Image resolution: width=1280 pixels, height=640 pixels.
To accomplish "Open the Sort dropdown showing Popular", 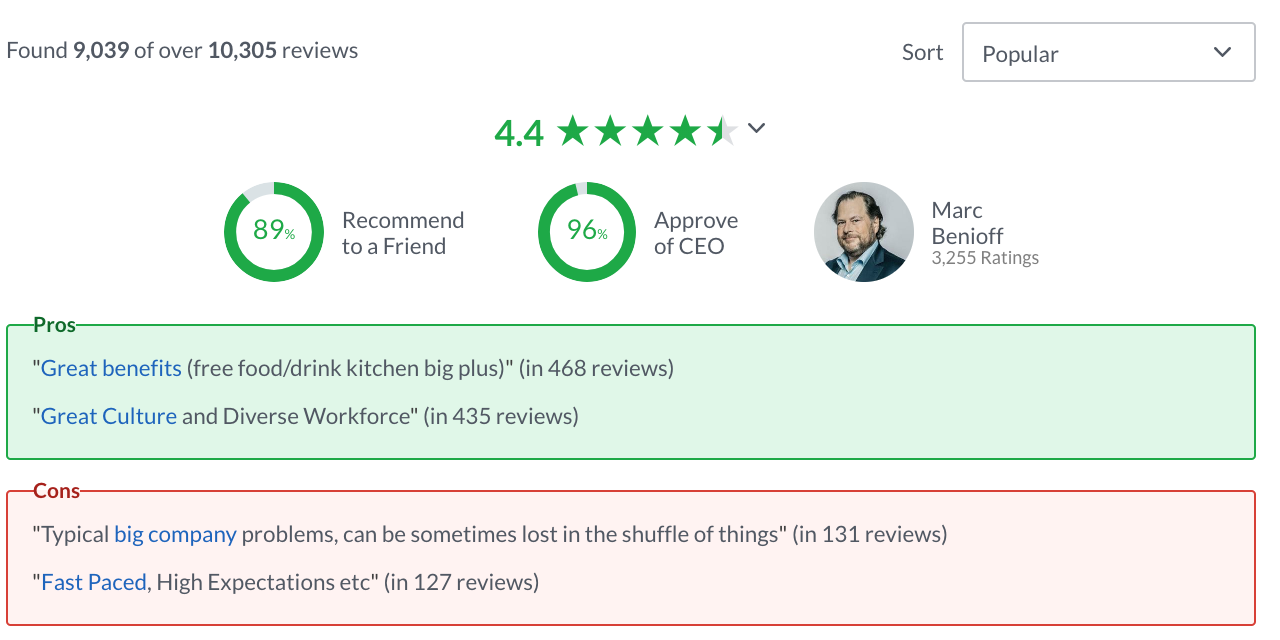I will [x=1108, y=53].
